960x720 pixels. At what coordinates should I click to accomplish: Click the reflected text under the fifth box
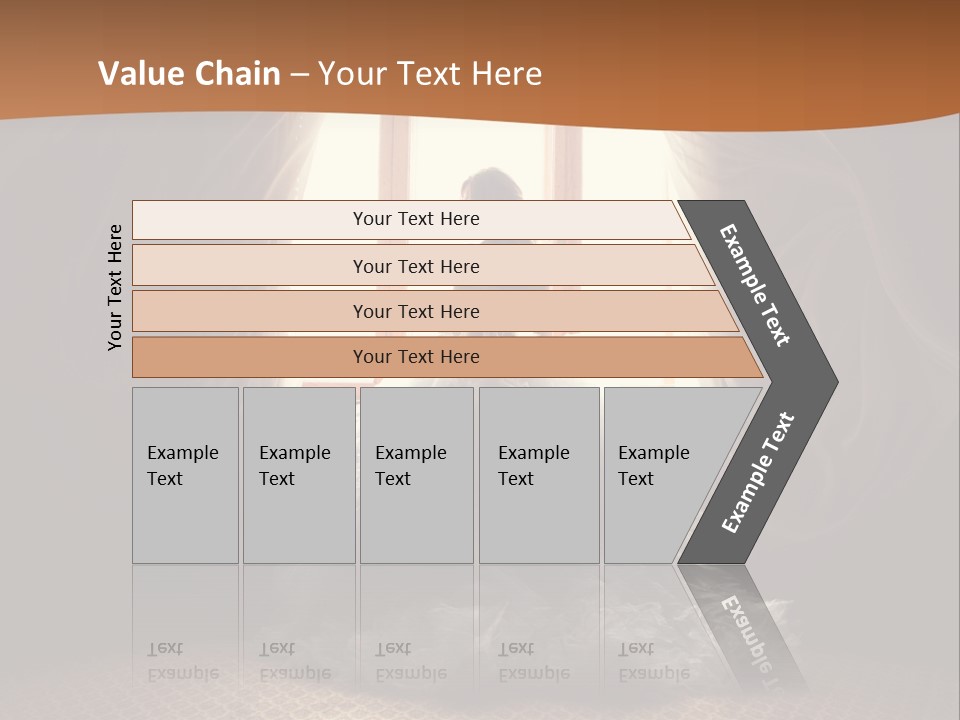652,662
